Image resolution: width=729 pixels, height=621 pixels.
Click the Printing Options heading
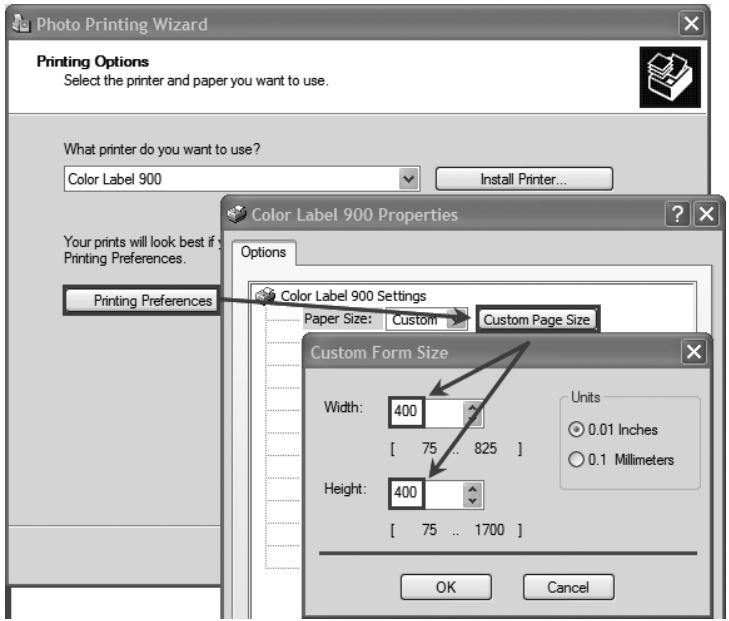(x=93, y=61)
